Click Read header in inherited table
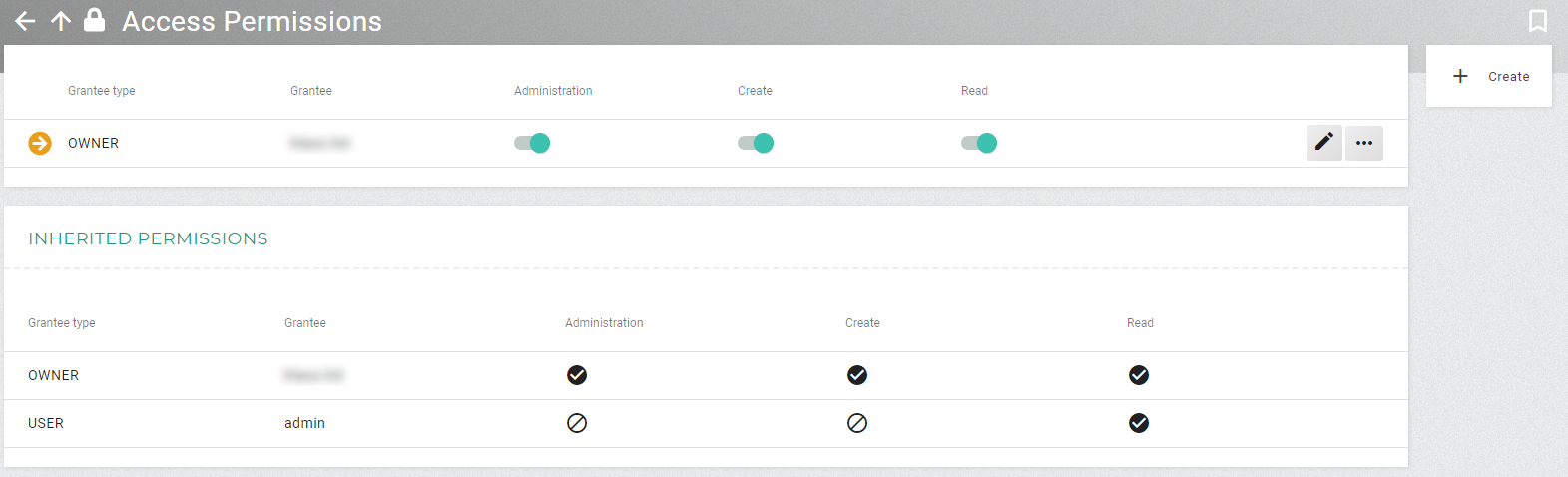Screen dimensions: 1568x477 [x=1140, y=323]
